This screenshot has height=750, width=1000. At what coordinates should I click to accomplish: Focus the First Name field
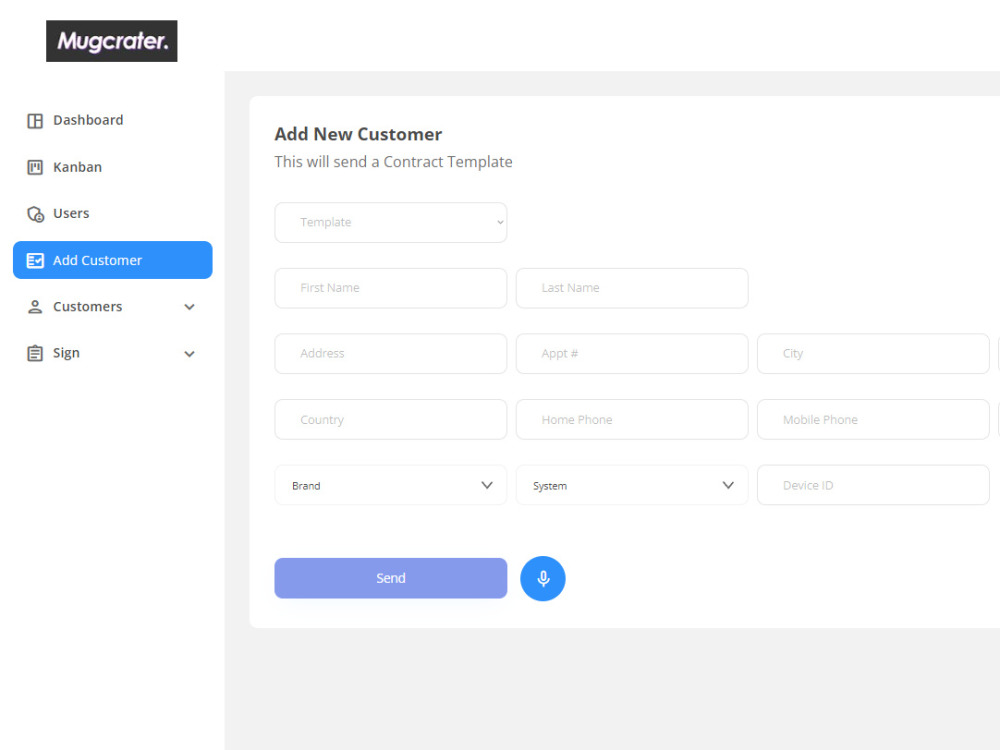click(x=391, y=288)
